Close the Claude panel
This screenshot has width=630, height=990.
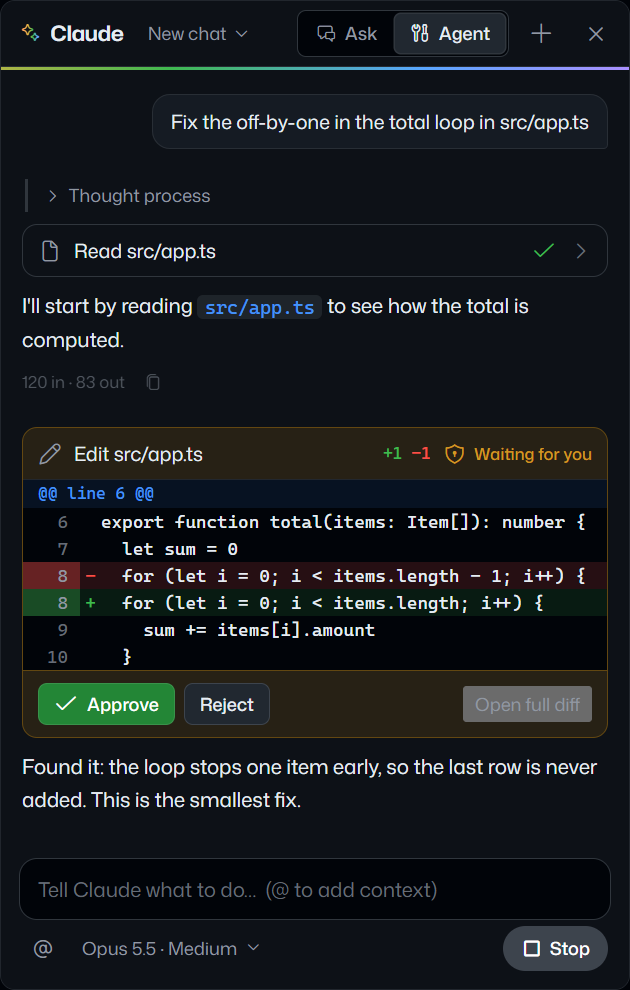(x=595, y=33)
